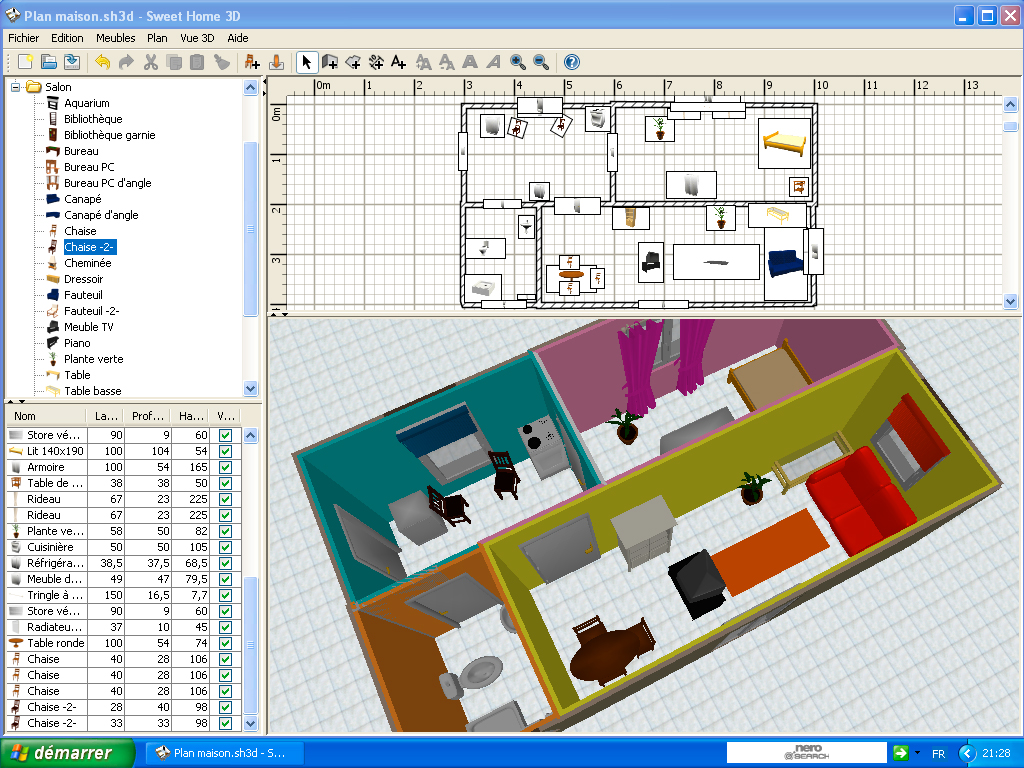The image size is (1024, 768).
Task: Open taskbar tray dropdown arrow
Action: tap(918, 753)
